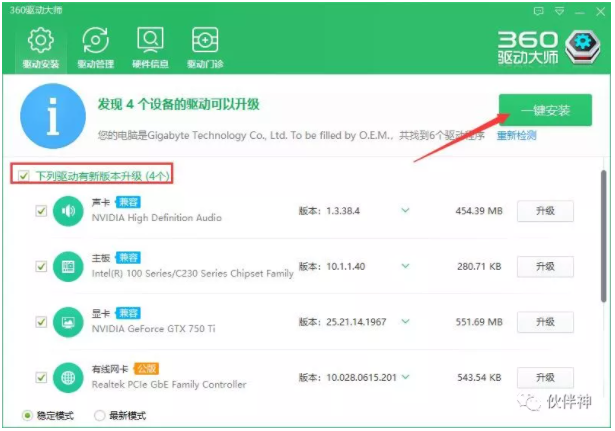Image resolution: width=615 pixels, height=431 pixels.
Task: Click the motherboard chipset icon
Action: 68,267
